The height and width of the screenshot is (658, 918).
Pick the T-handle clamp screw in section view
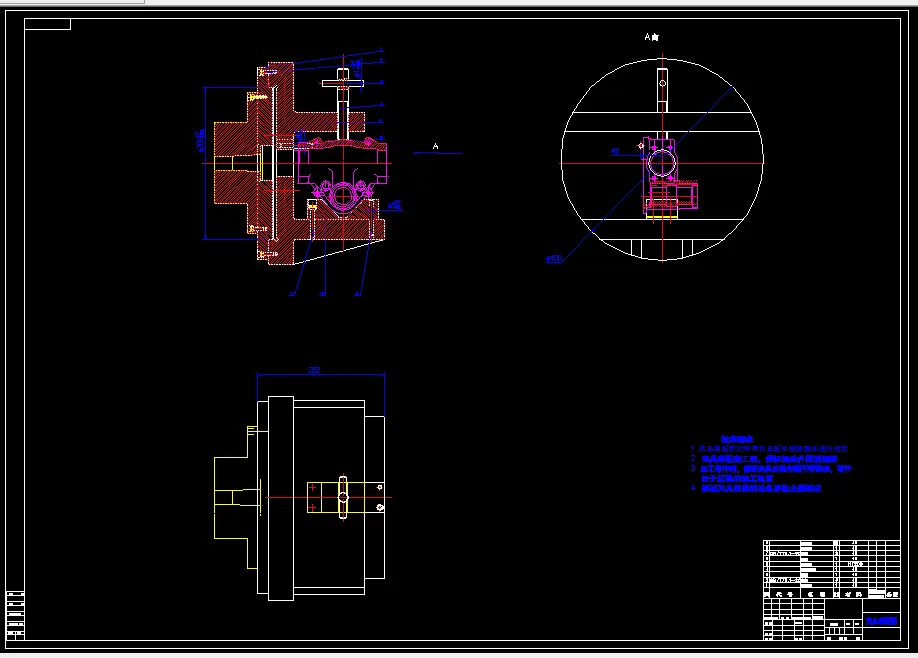[x=343, y=104]
